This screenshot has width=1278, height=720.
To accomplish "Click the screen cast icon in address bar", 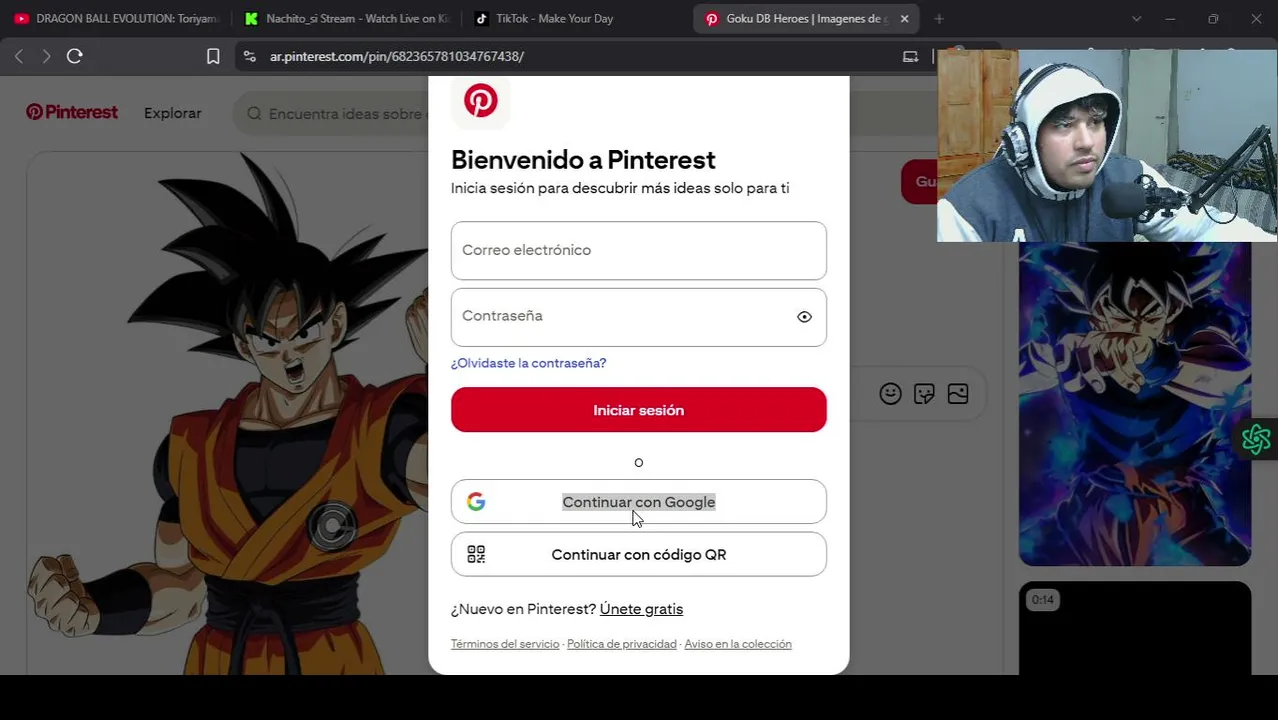I will (x=910, y=56).
